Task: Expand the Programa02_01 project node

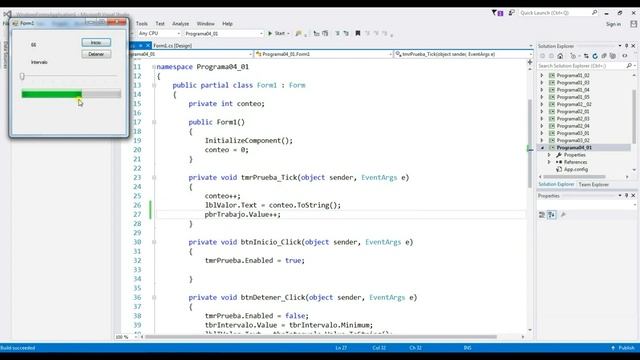Action: pyautogui.click(x=542, y=111)
